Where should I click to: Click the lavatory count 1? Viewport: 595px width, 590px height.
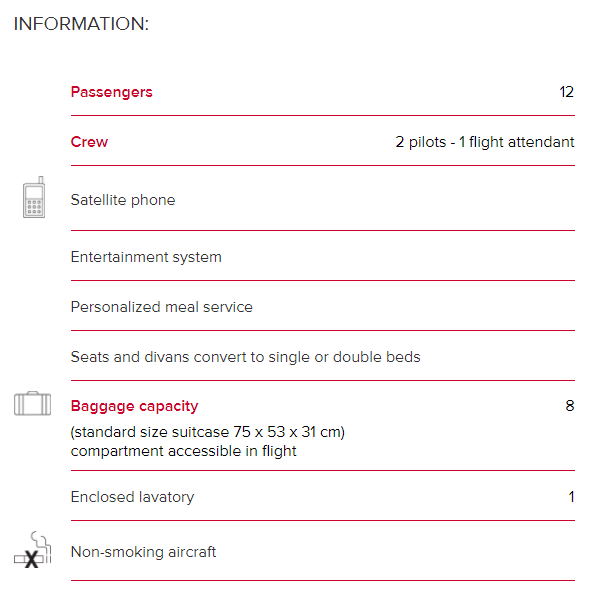[x=571, y=497]
